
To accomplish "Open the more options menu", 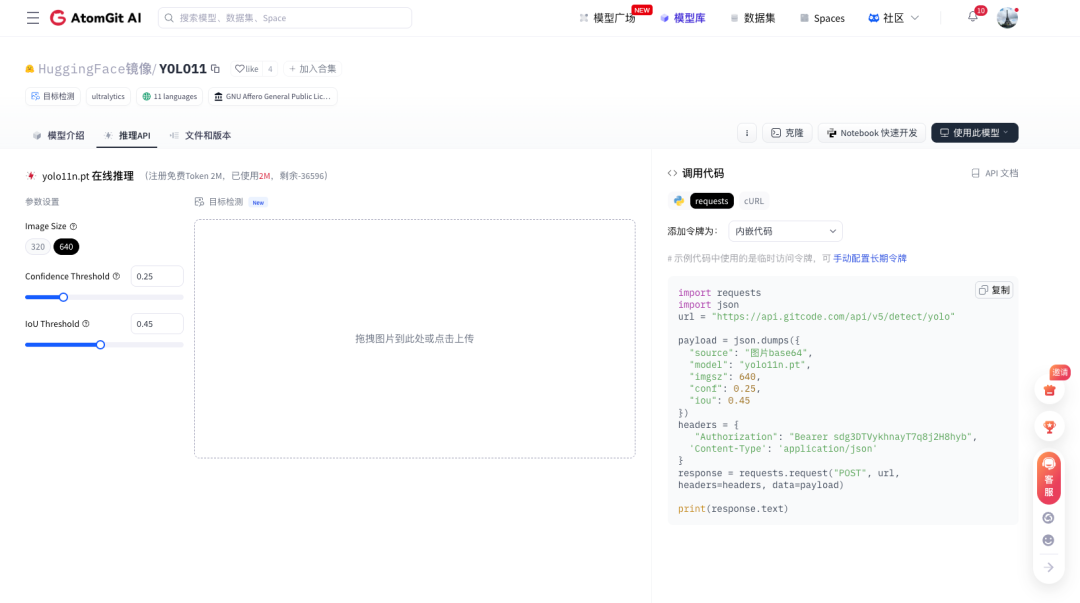I will [747, 133].
